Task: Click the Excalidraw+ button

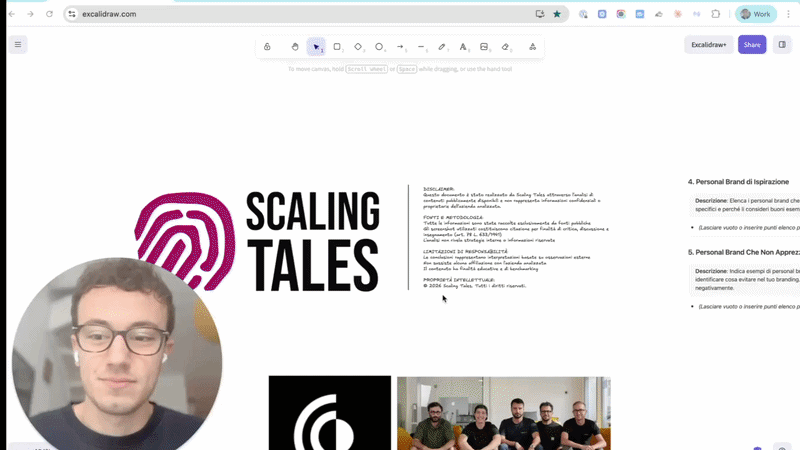Action: pos(708,45)
